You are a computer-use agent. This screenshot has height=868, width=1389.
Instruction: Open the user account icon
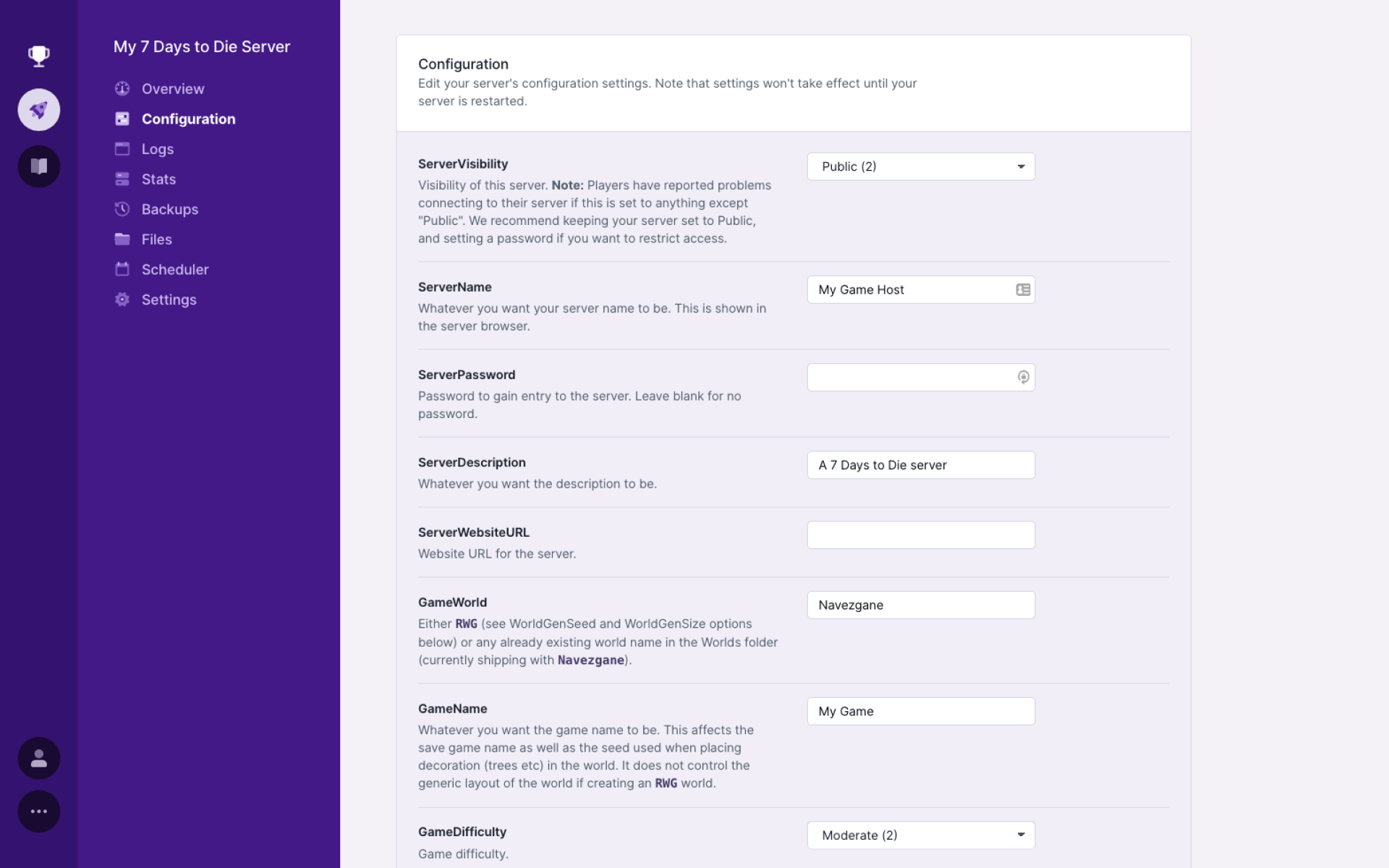click(39, 758)
